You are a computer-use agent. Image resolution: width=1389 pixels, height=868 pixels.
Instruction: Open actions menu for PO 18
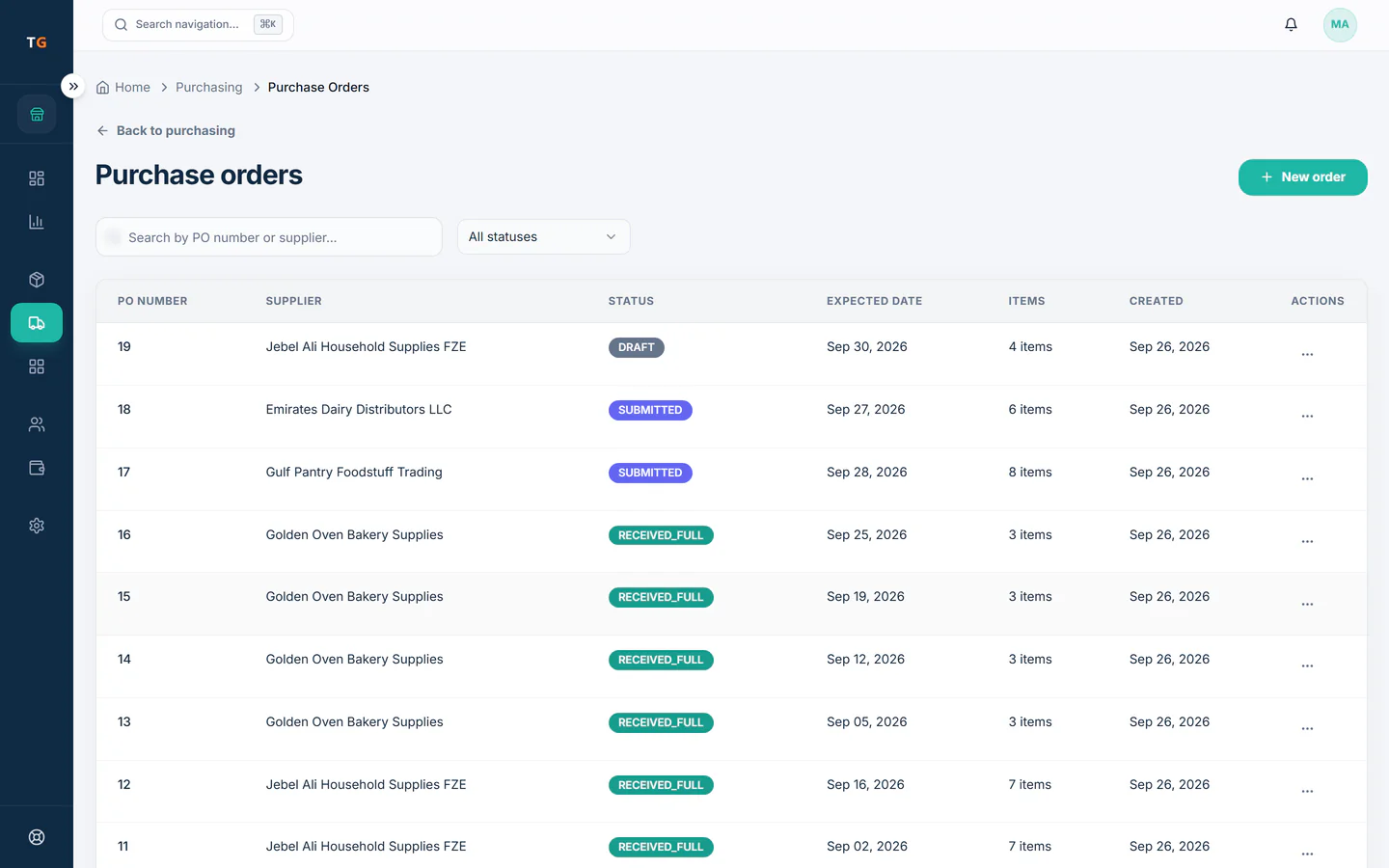click(1307, 417)
